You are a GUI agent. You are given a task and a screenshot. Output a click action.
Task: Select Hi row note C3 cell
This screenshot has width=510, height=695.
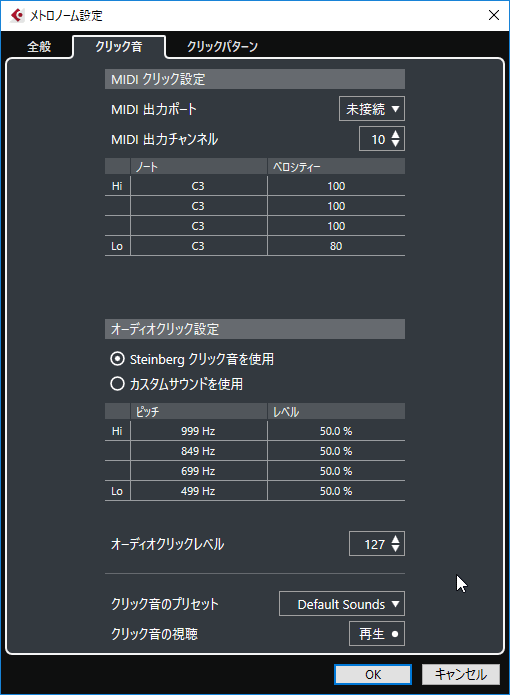pos(199,186)
